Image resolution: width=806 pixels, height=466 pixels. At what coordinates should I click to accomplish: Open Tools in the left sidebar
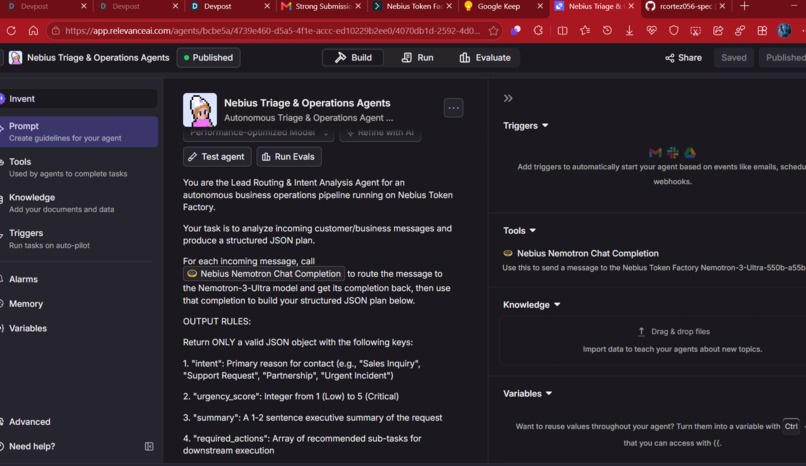[78, 167]
